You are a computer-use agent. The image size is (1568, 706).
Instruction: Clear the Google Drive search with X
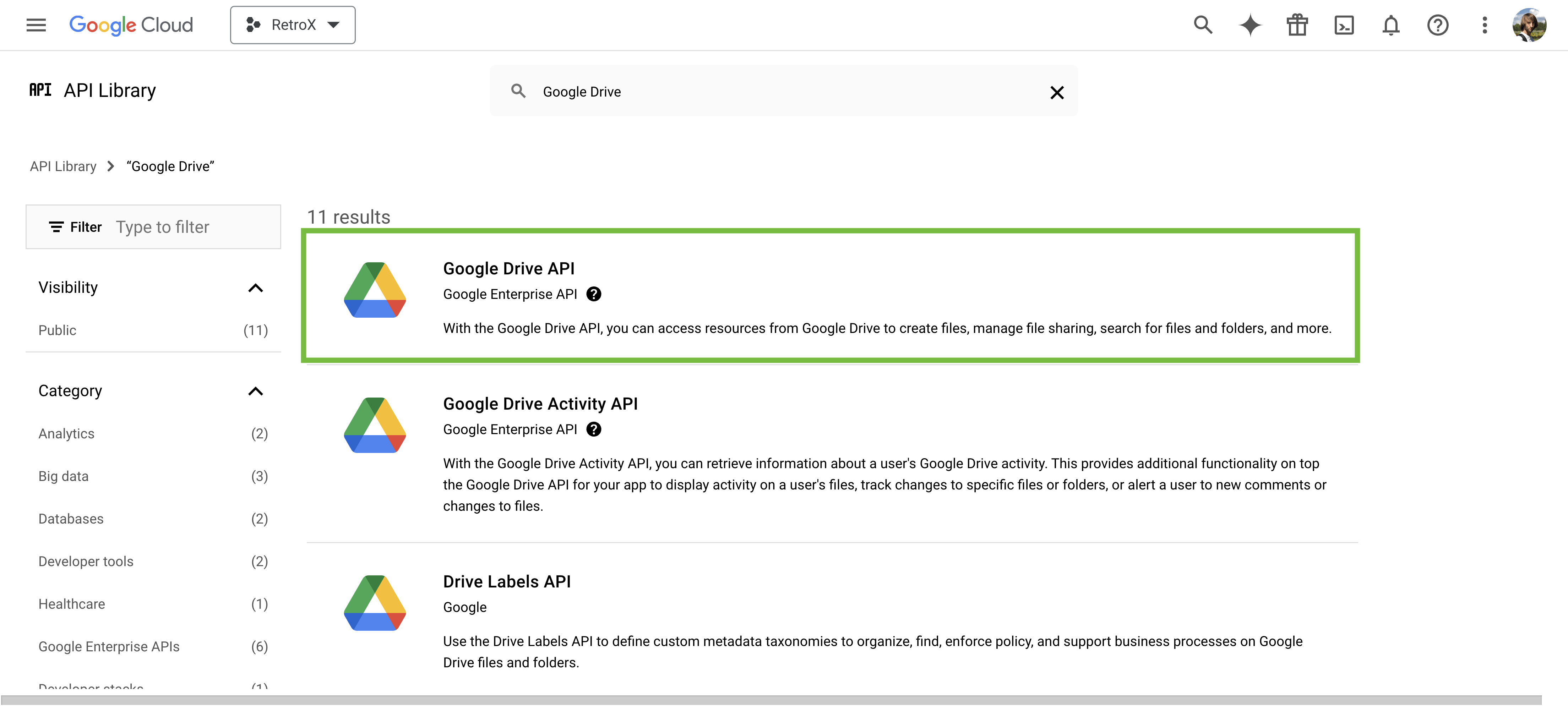[x=1057, y=92]
